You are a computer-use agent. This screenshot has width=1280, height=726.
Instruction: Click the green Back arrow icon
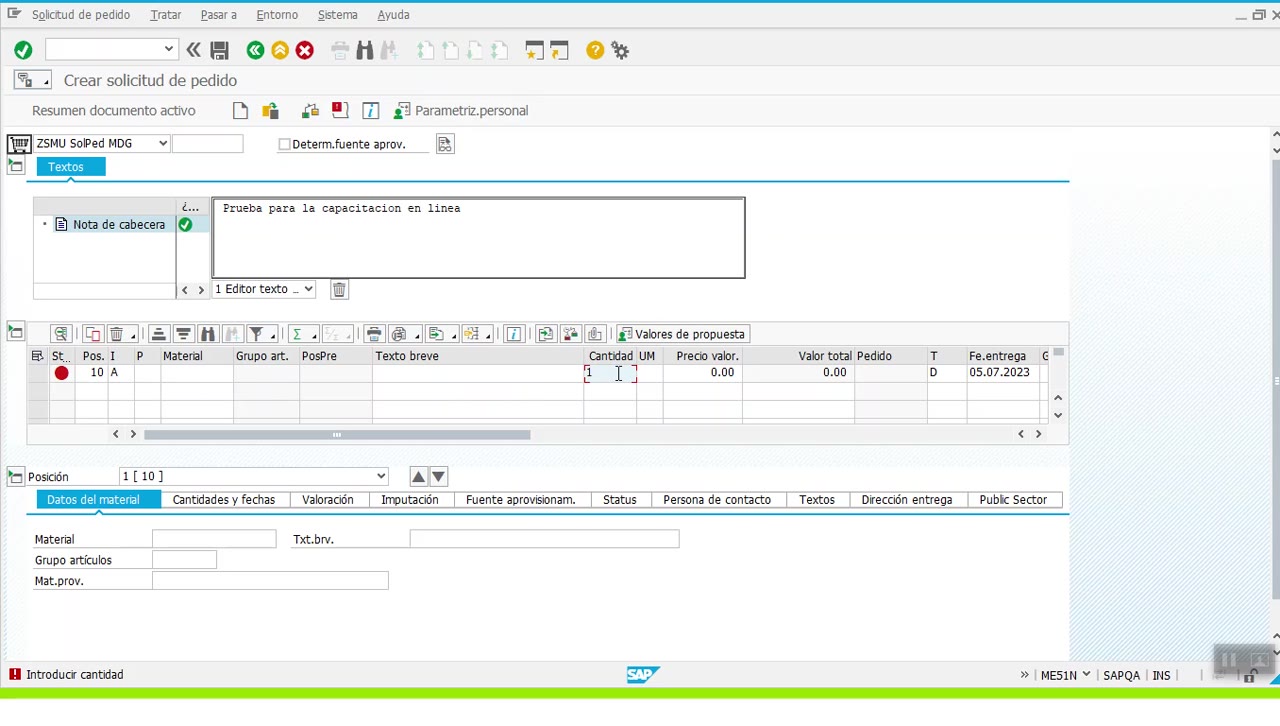click(x=255, y=50)
